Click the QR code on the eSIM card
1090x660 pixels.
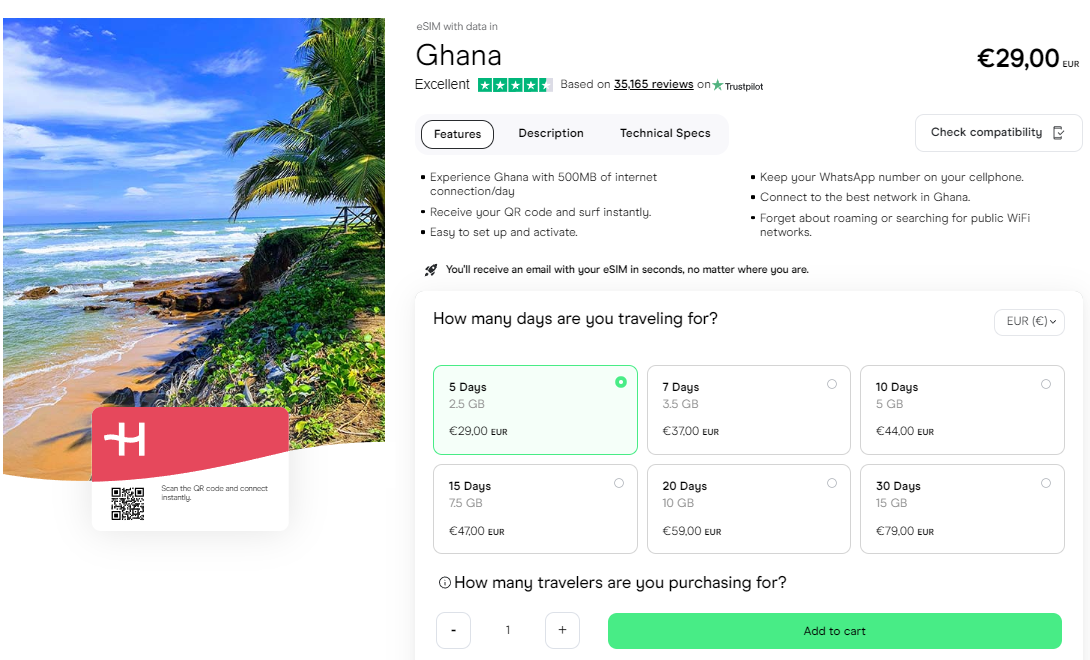click(x=128, y=504)
